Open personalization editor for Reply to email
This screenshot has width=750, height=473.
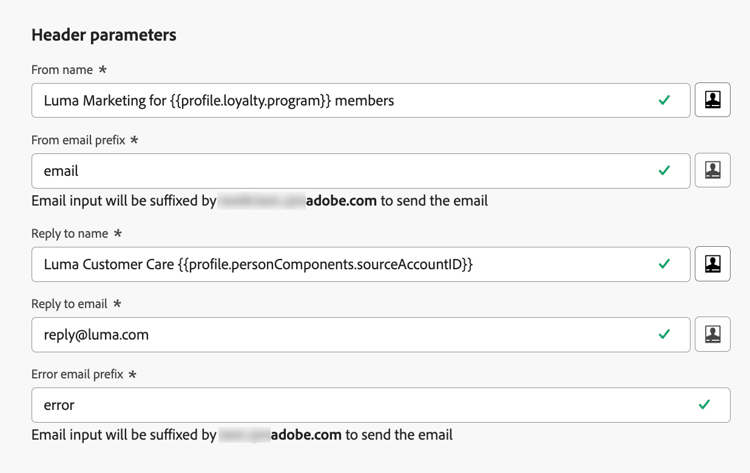pos(712,334)
